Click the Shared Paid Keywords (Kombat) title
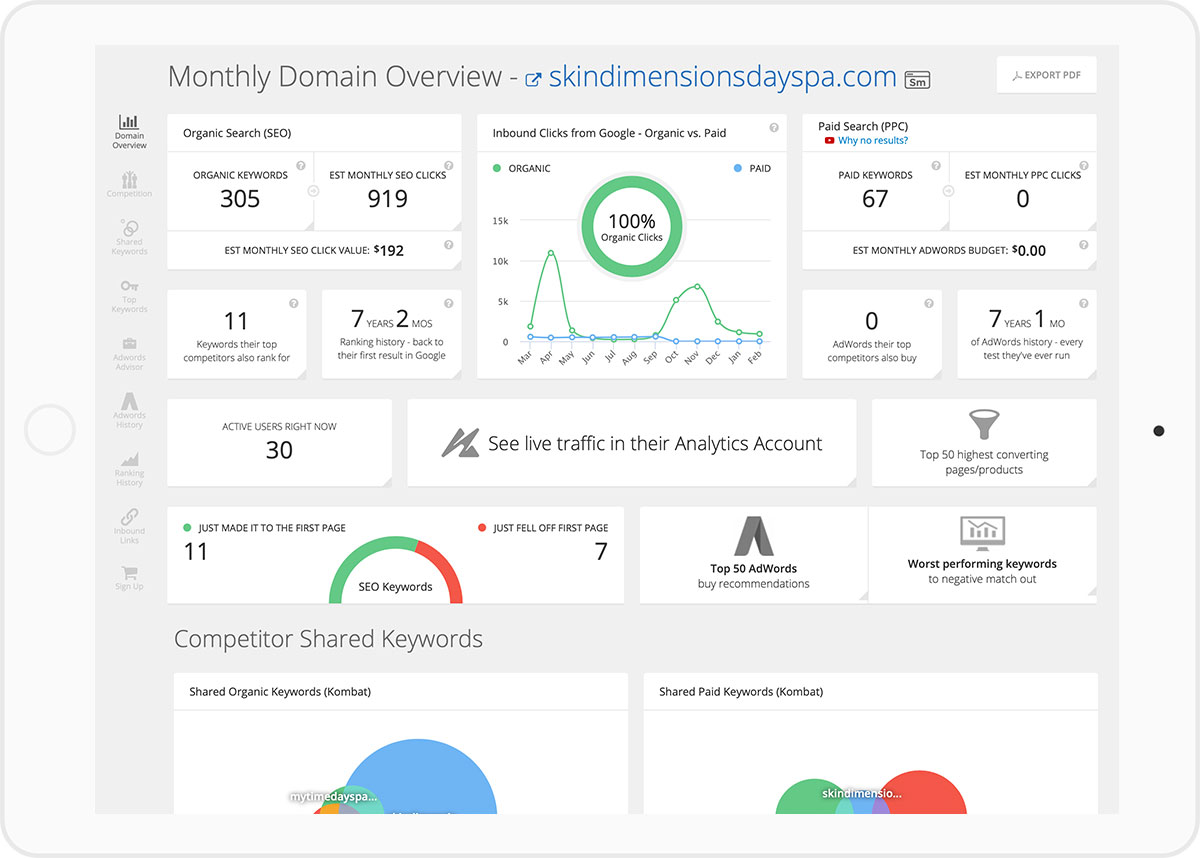 click(741, 691)
